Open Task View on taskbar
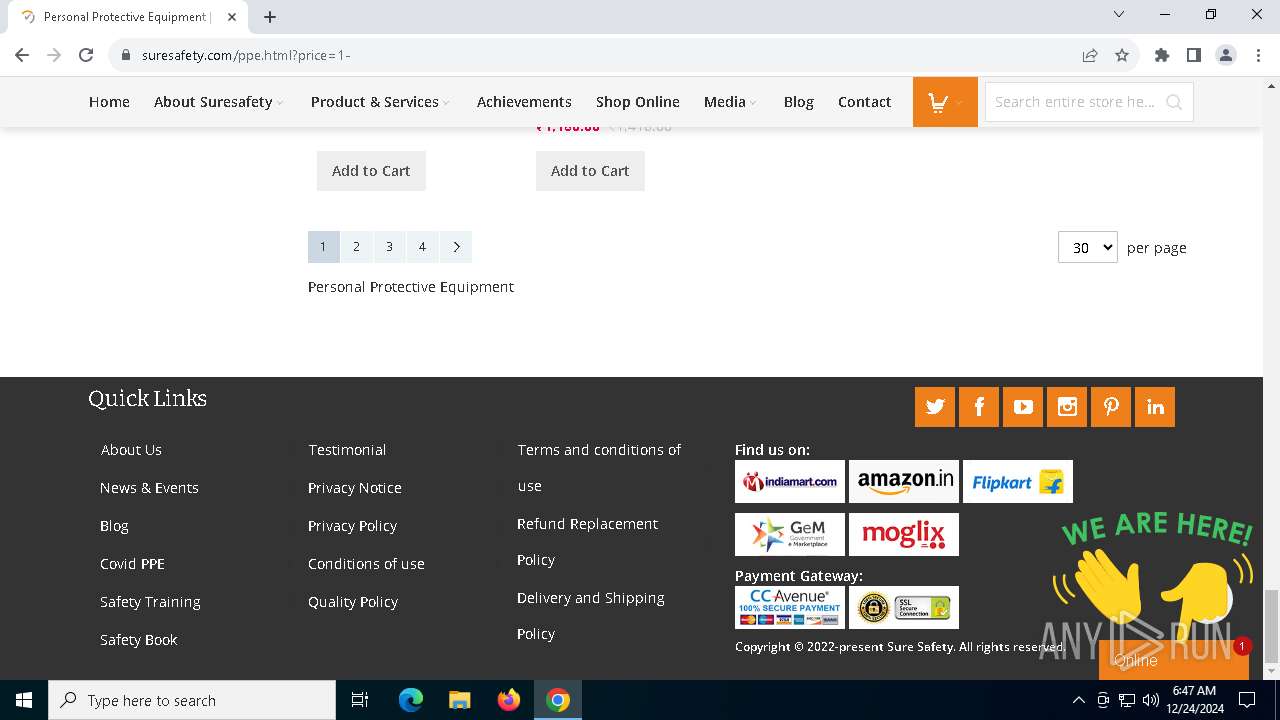This screenshot has width=1280, height=720. 360,700
